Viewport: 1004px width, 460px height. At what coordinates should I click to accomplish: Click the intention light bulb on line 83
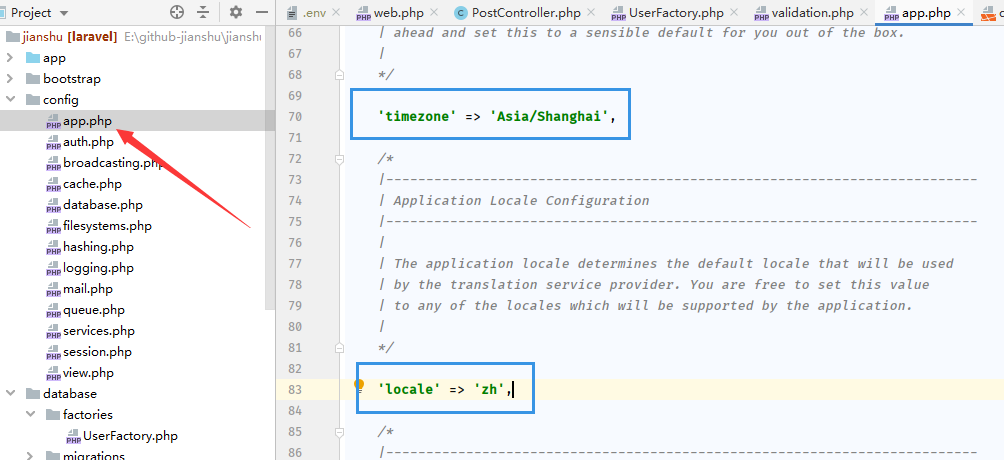359,385
